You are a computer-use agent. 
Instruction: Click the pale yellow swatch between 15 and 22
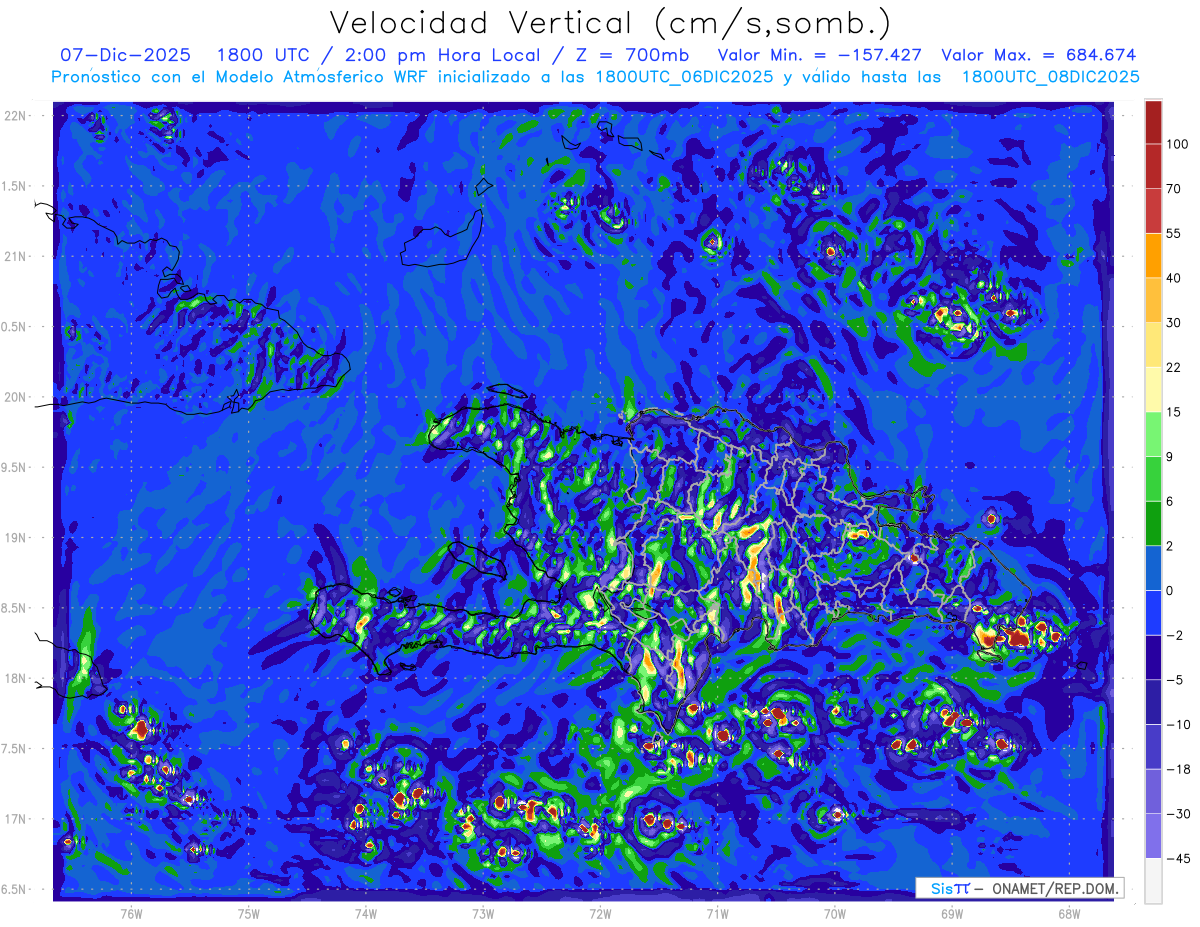tap(1153, 389)
